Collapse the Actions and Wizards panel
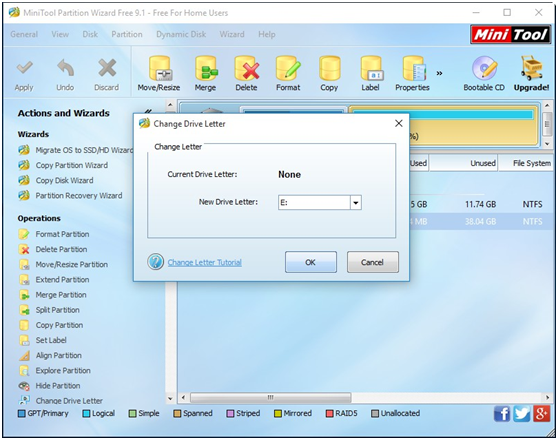This screenshot has width=558, height=440. click(148, 111)
